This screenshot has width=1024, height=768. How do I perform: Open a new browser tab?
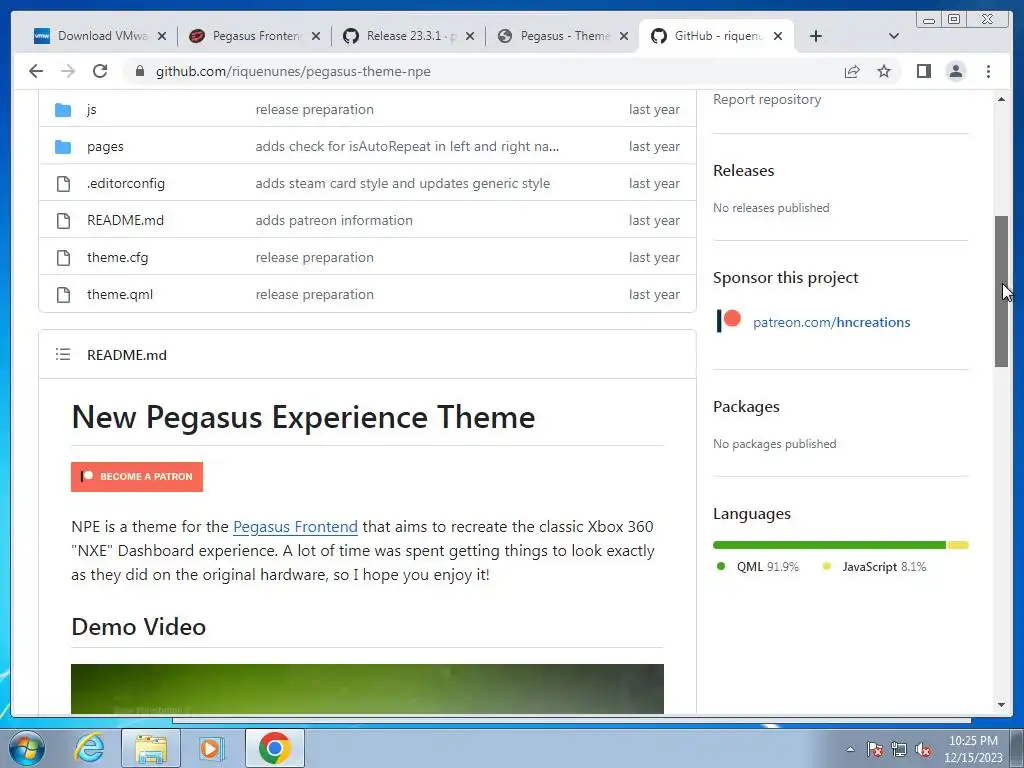coord(816,36)
